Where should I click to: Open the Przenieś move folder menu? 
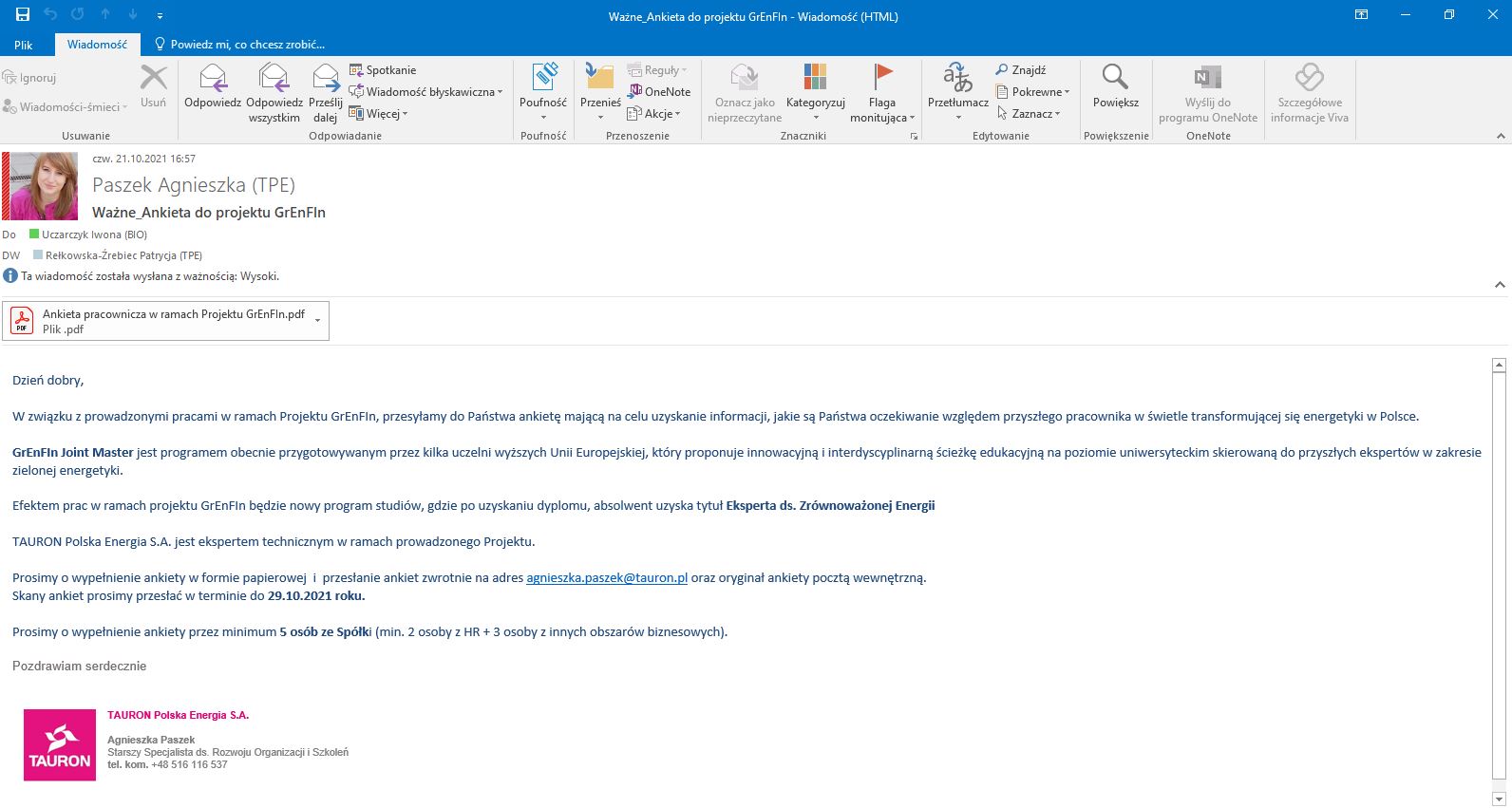(600, 92)
